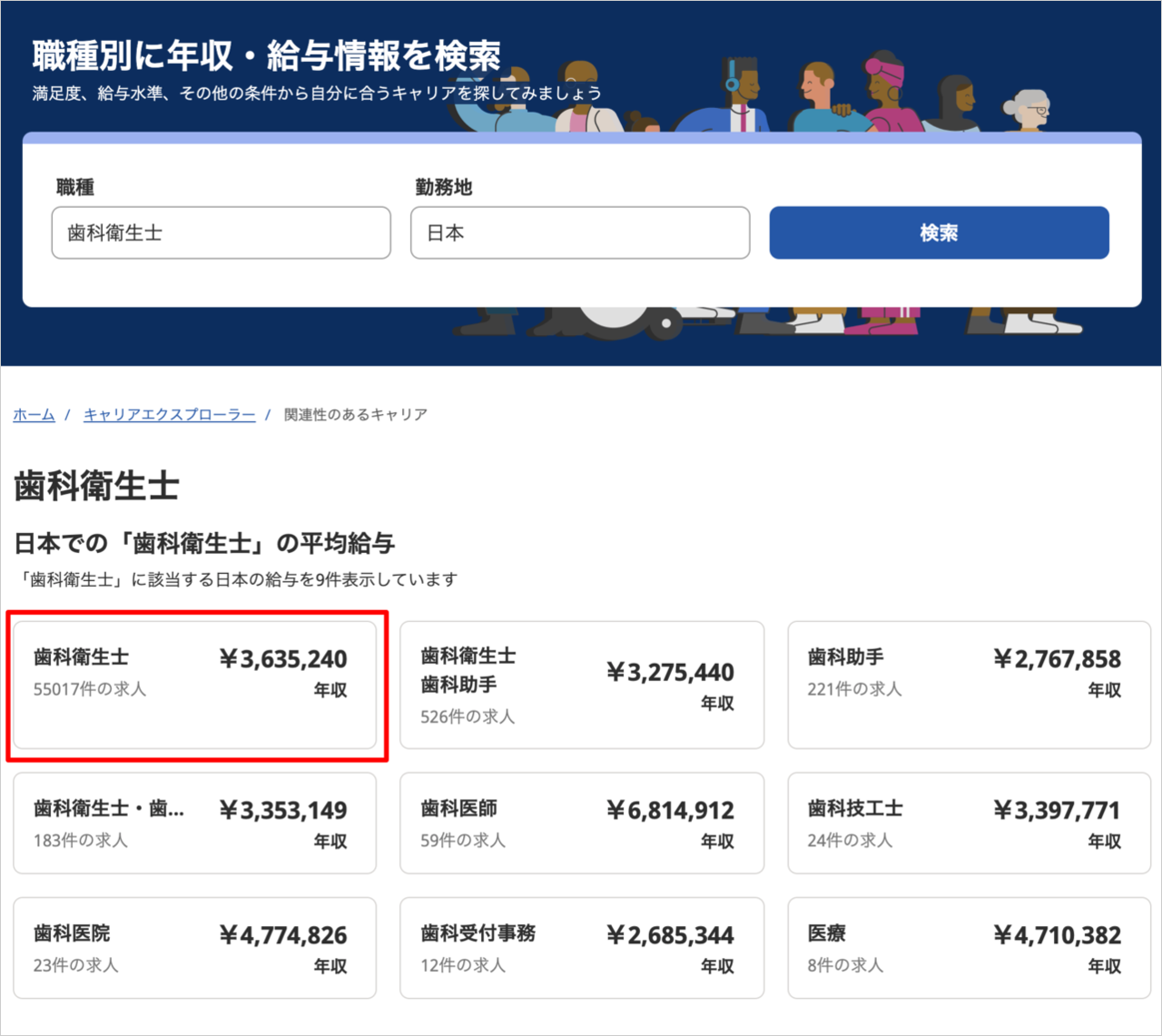Click the salary value ¥2,767,858
The width and height of the screenshot is (1162, 1036).
tap(1058, 658)
